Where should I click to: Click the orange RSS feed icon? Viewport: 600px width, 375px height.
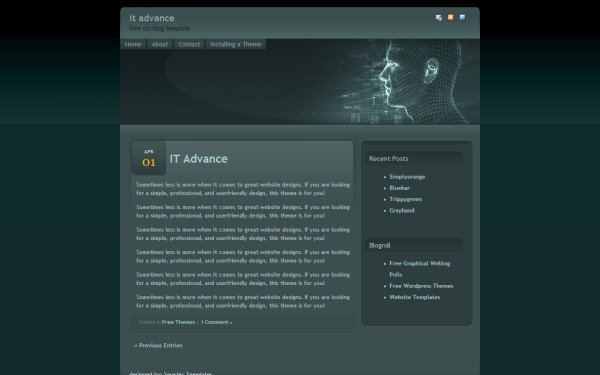[x=451, y=17]
